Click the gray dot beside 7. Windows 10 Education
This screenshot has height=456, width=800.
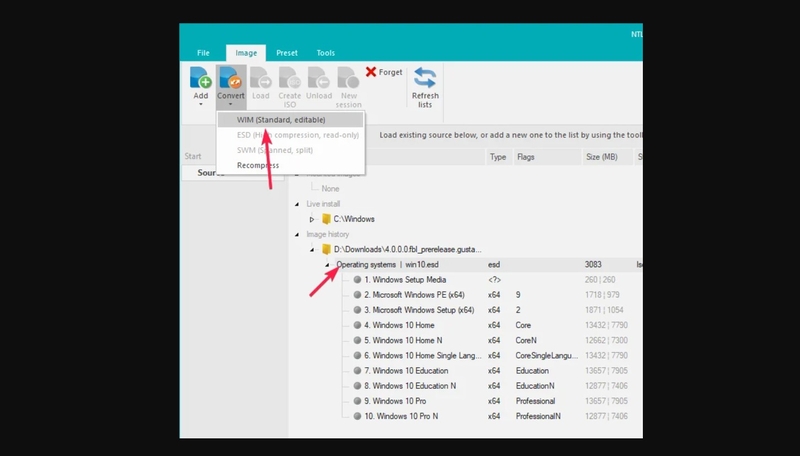point(357,371)
